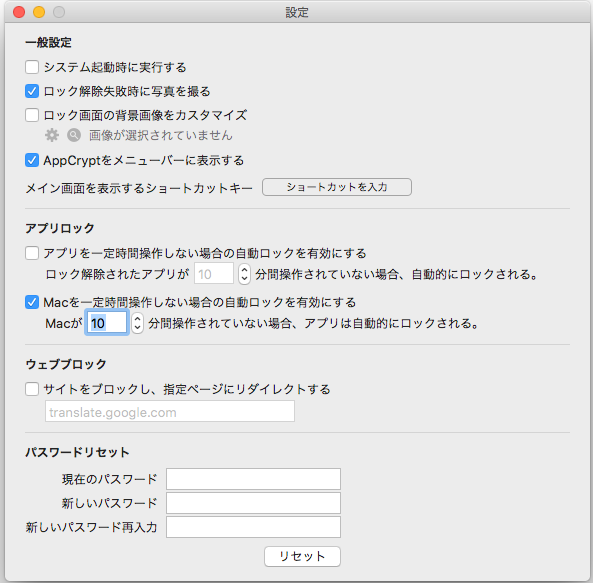
Task: Enable app idle auto-lock checkbox
Action: tap(32, 253)
